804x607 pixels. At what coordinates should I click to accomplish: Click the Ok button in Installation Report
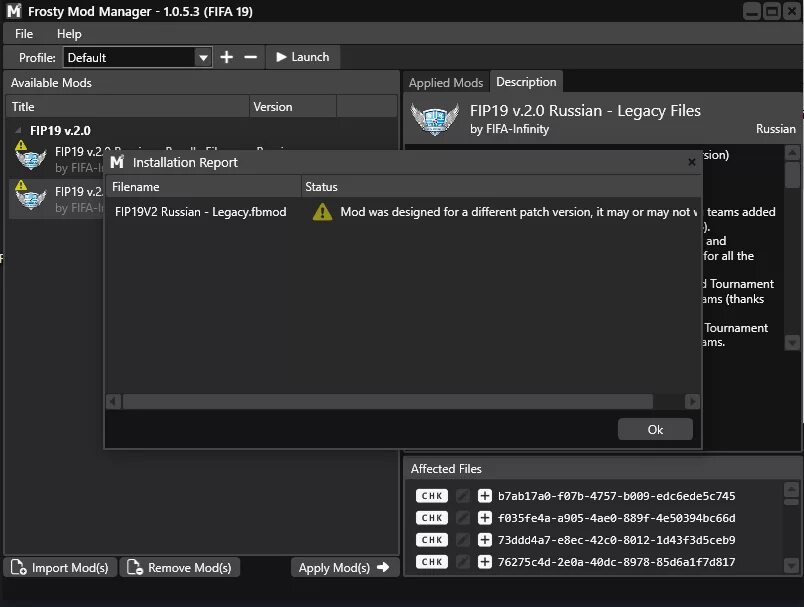click(655, 429)
